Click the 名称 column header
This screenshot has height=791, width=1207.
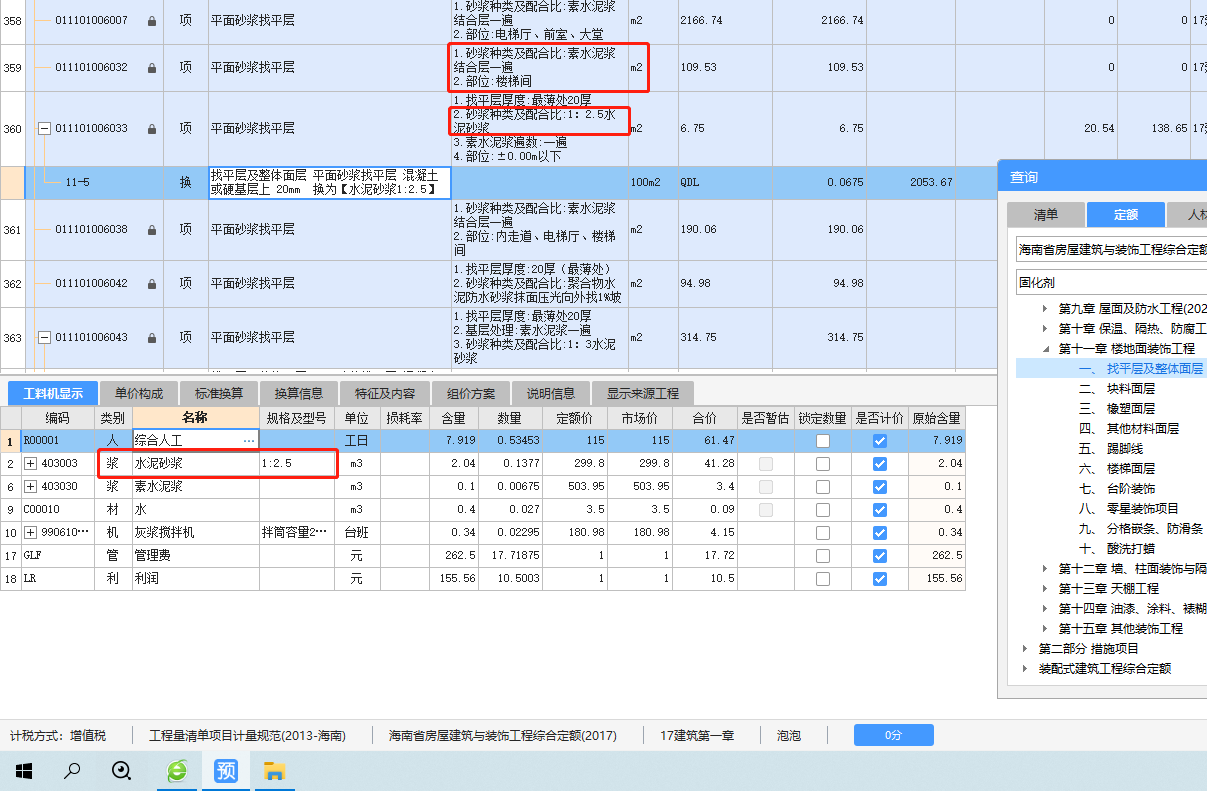point(195,418)
